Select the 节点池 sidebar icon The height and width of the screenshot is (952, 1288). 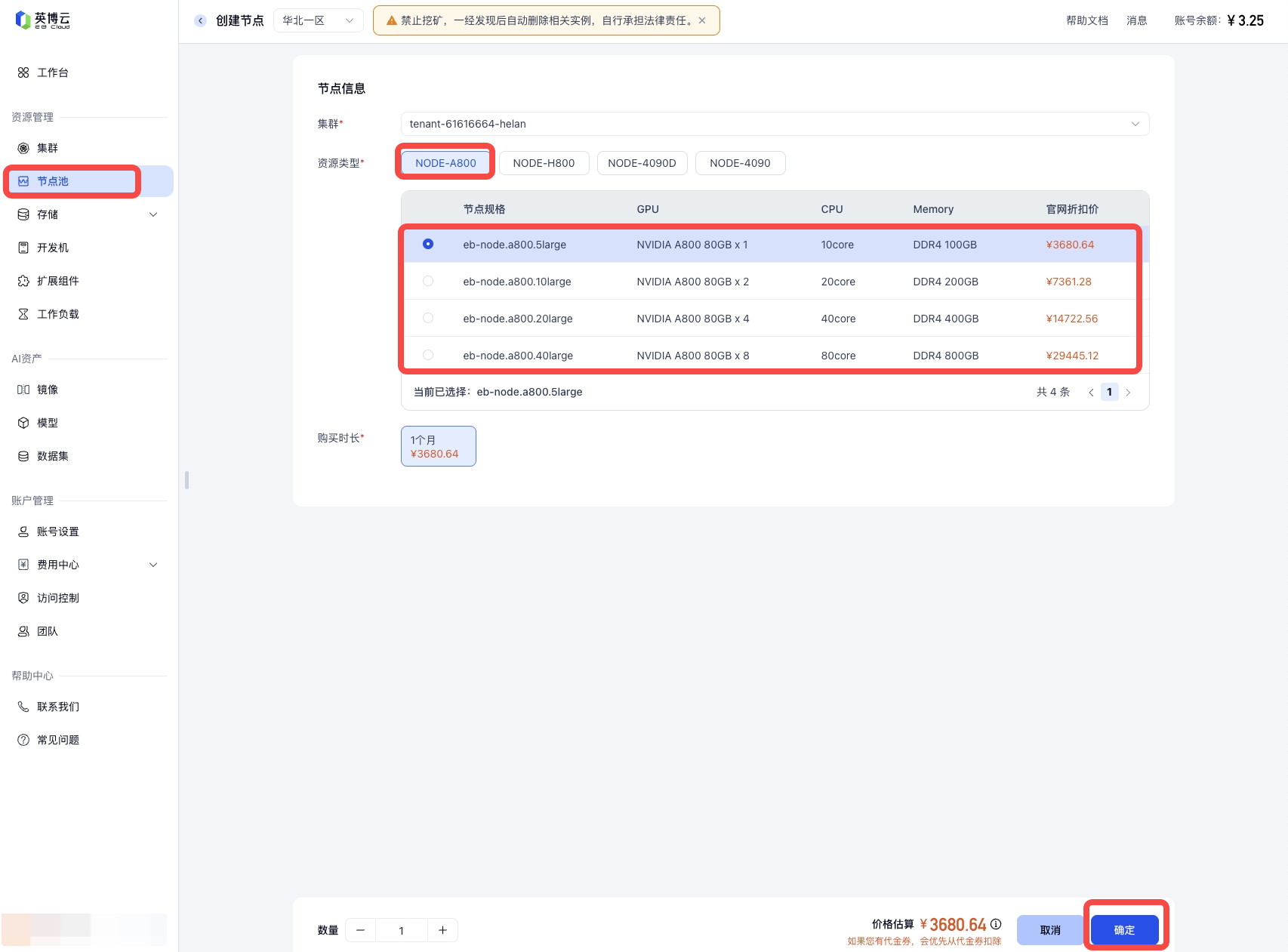[23, 181]
